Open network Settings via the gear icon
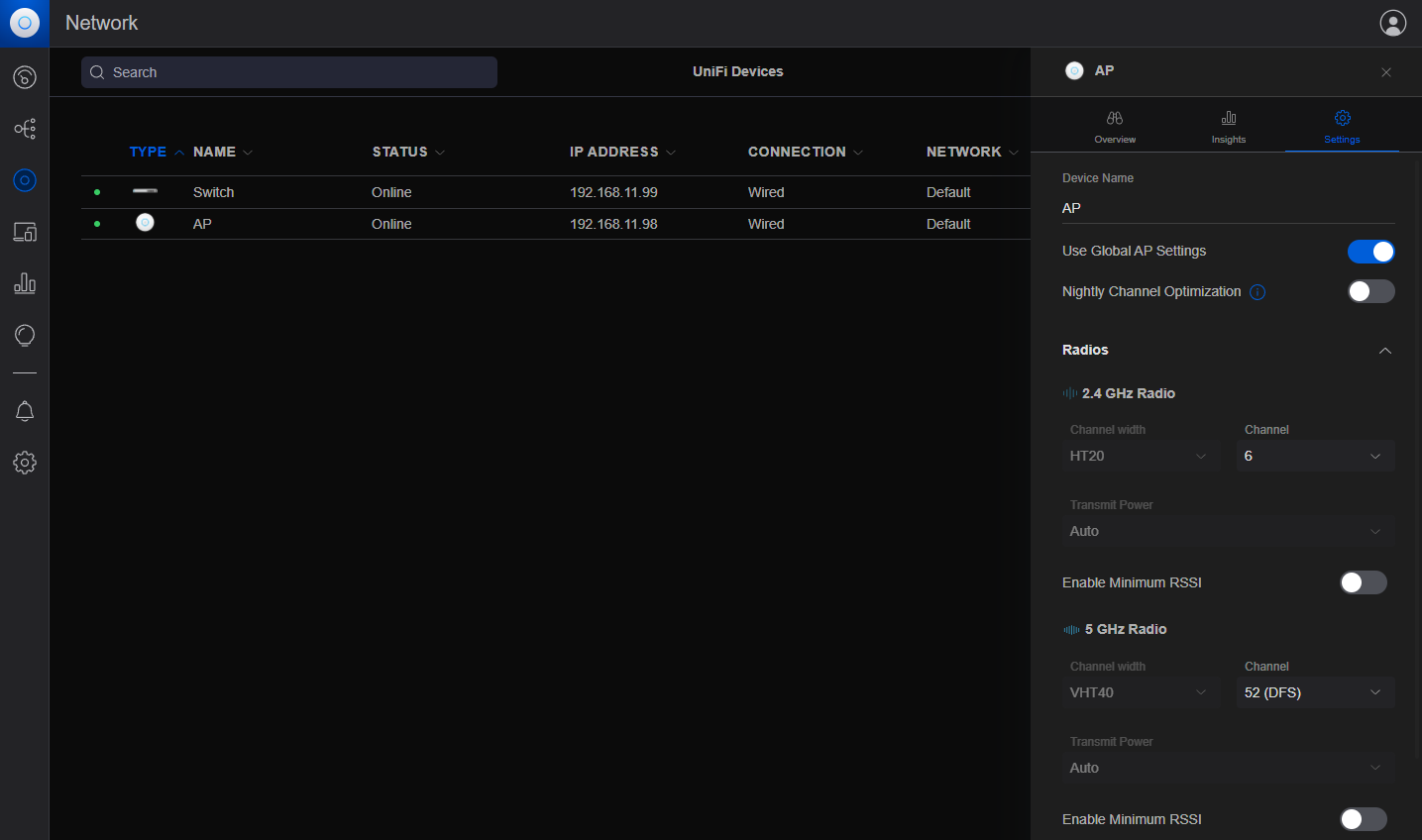Screen dimensions: 1422x840 click(x=24, y=462)
